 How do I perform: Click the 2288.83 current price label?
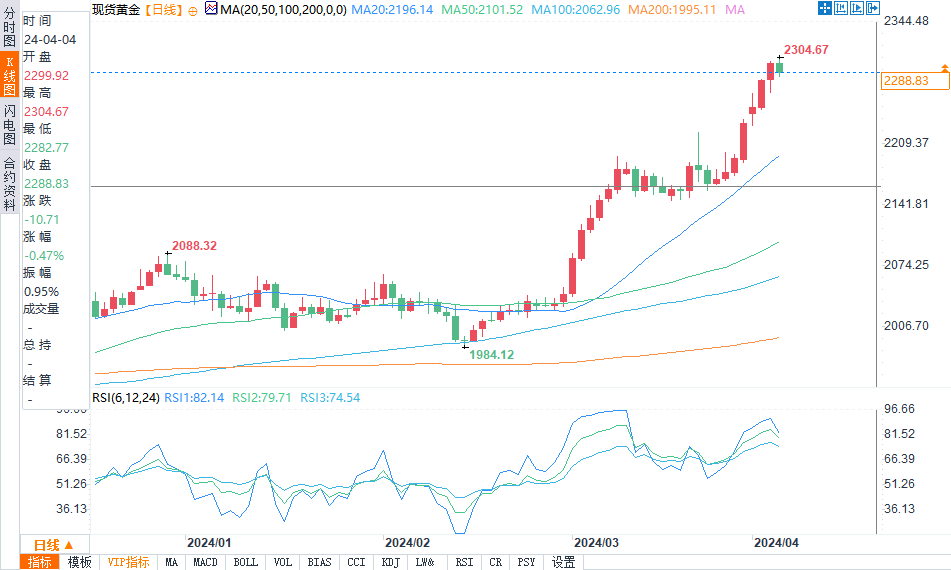(x=906, y=80)
